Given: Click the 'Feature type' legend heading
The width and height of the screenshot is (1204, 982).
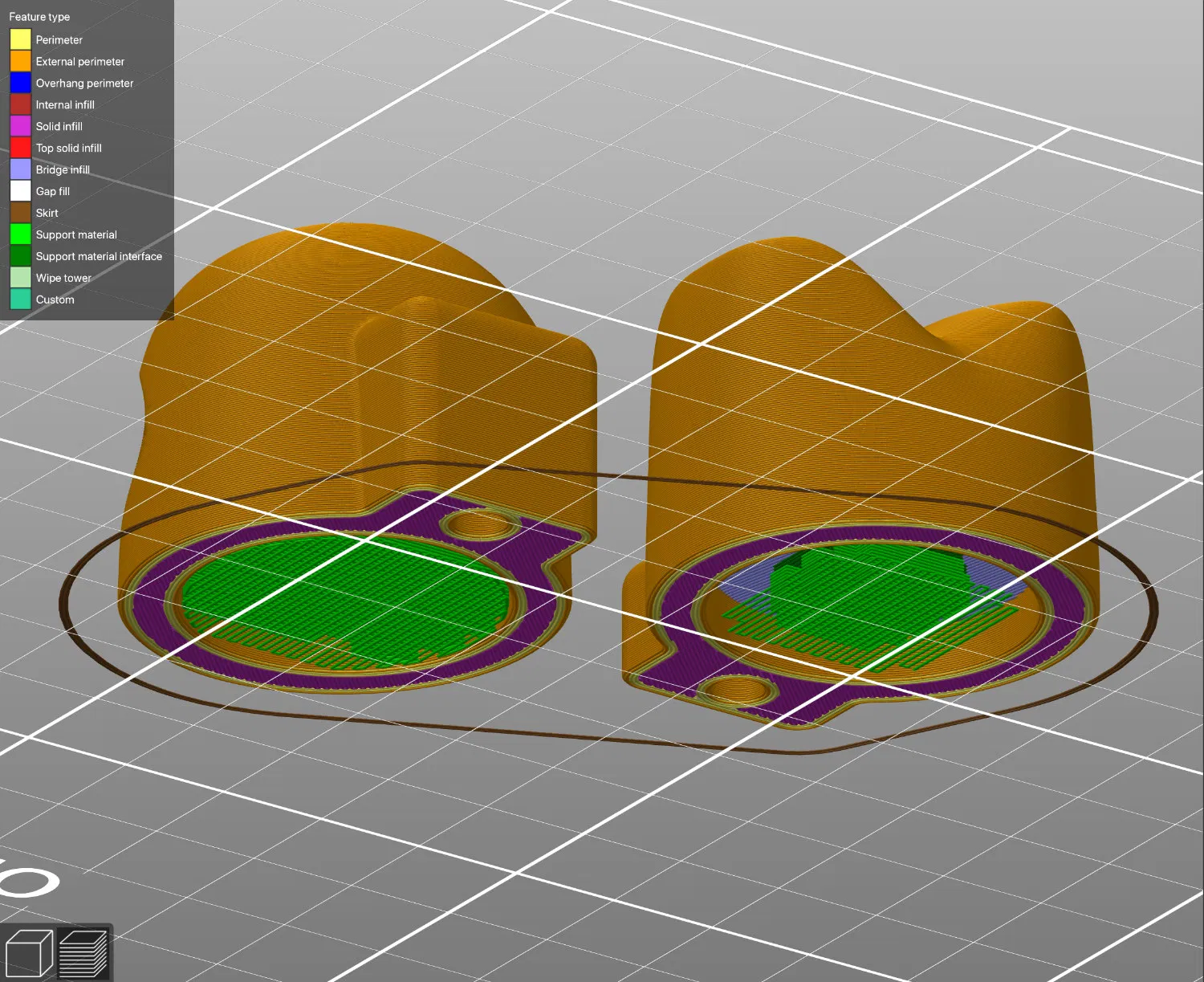Looking at the screenshot, I should 39,17.
